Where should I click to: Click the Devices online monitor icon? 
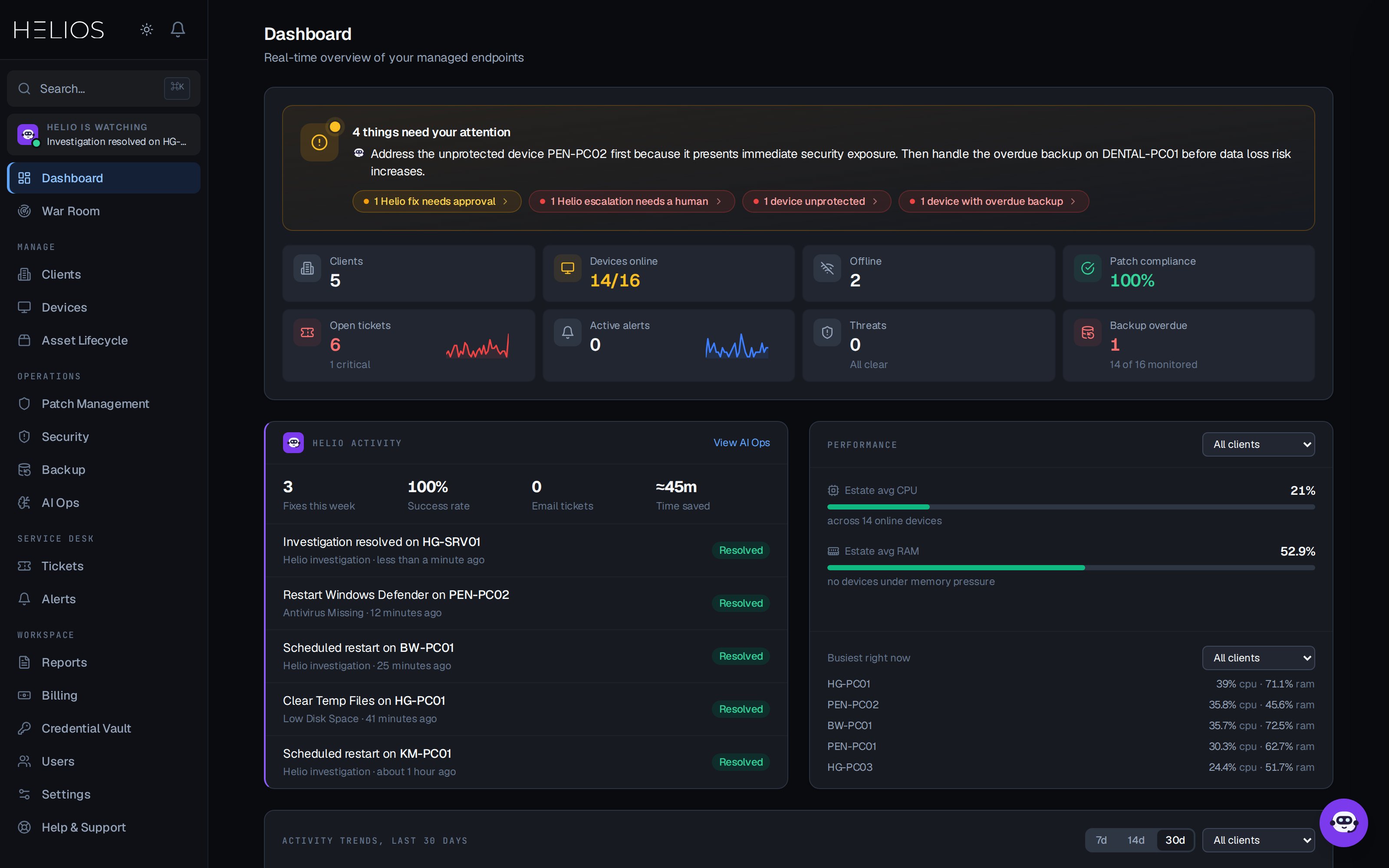567,268
